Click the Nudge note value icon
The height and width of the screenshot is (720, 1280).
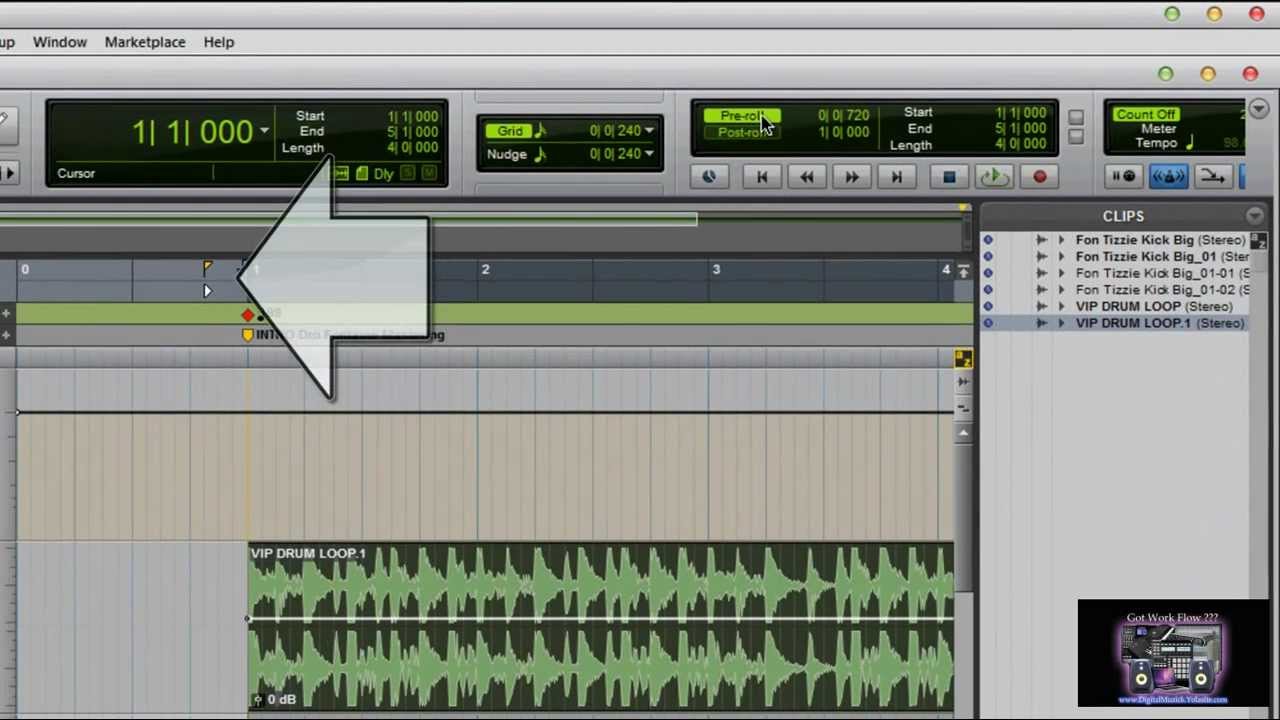(x=540, y=154)
